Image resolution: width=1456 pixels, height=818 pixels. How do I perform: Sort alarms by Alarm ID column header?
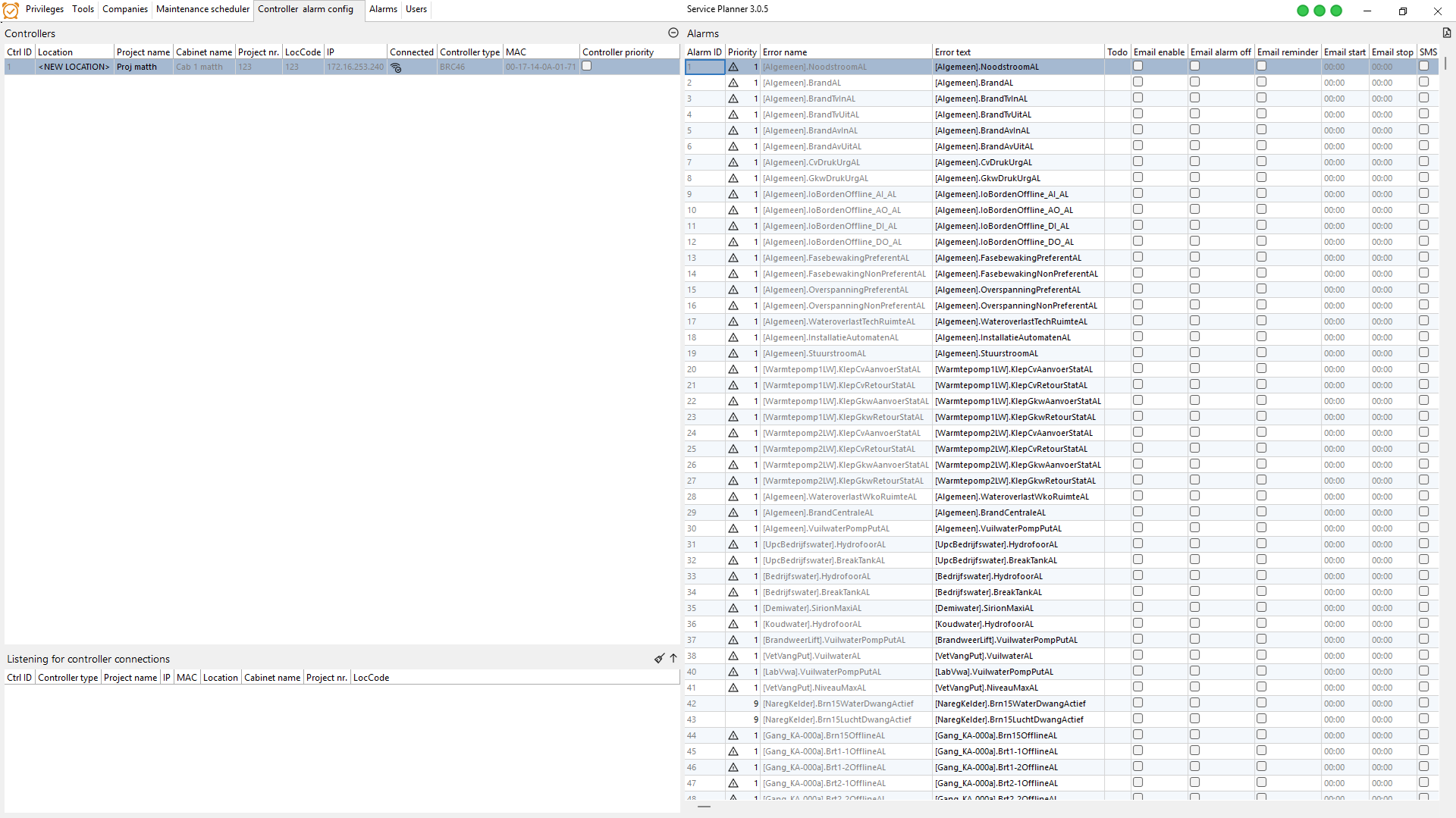(704, 52)
